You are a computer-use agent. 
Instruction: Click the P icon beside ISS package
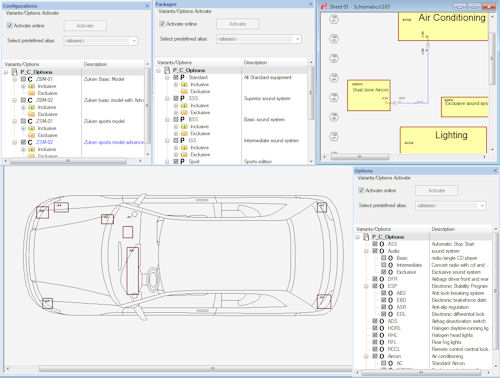pyautogui.click(x=182, y=140)
